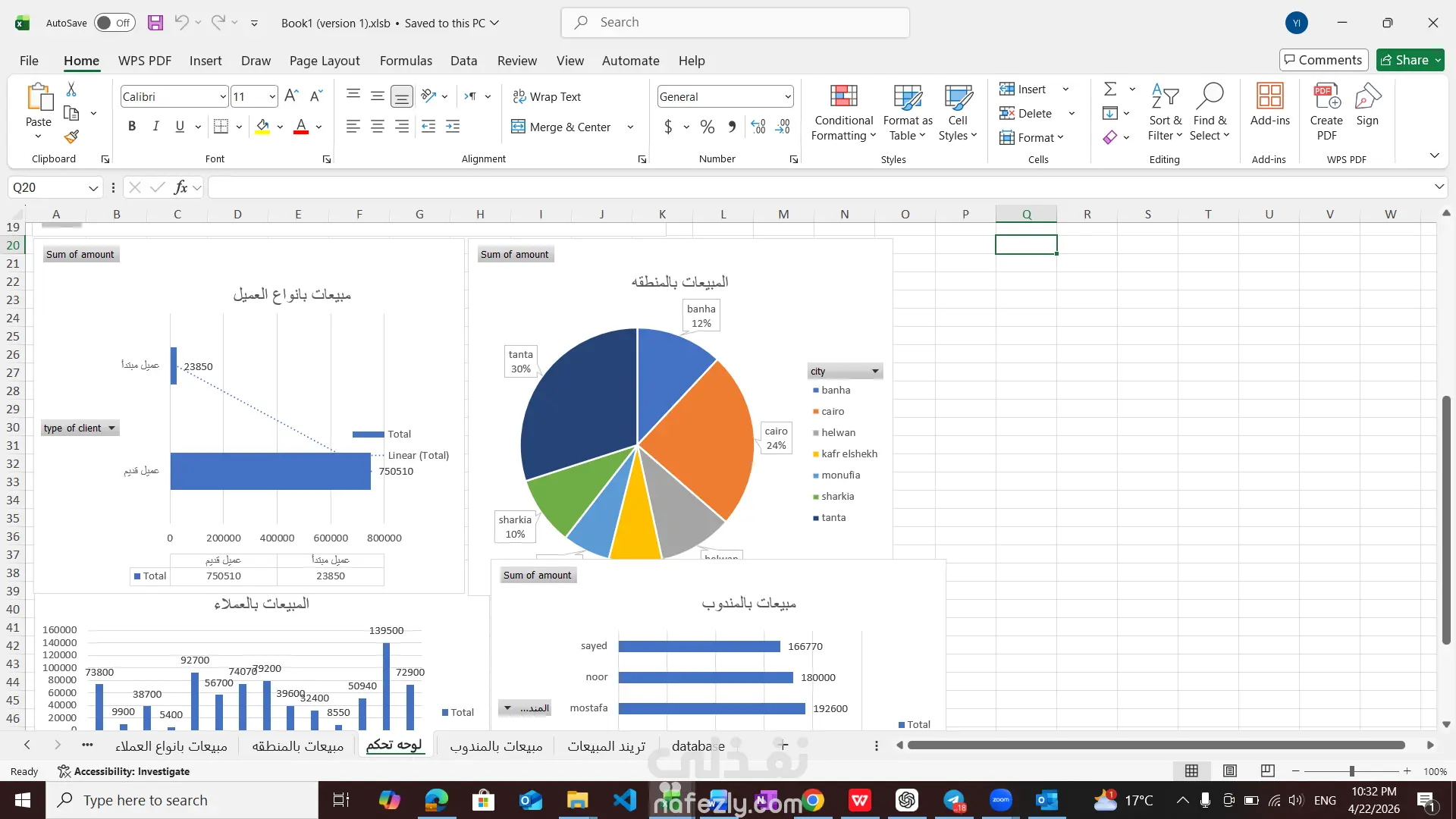1456x819 pixels.
Task: Switch to Page Break Preview view icon
Action: pos(1267,771)
